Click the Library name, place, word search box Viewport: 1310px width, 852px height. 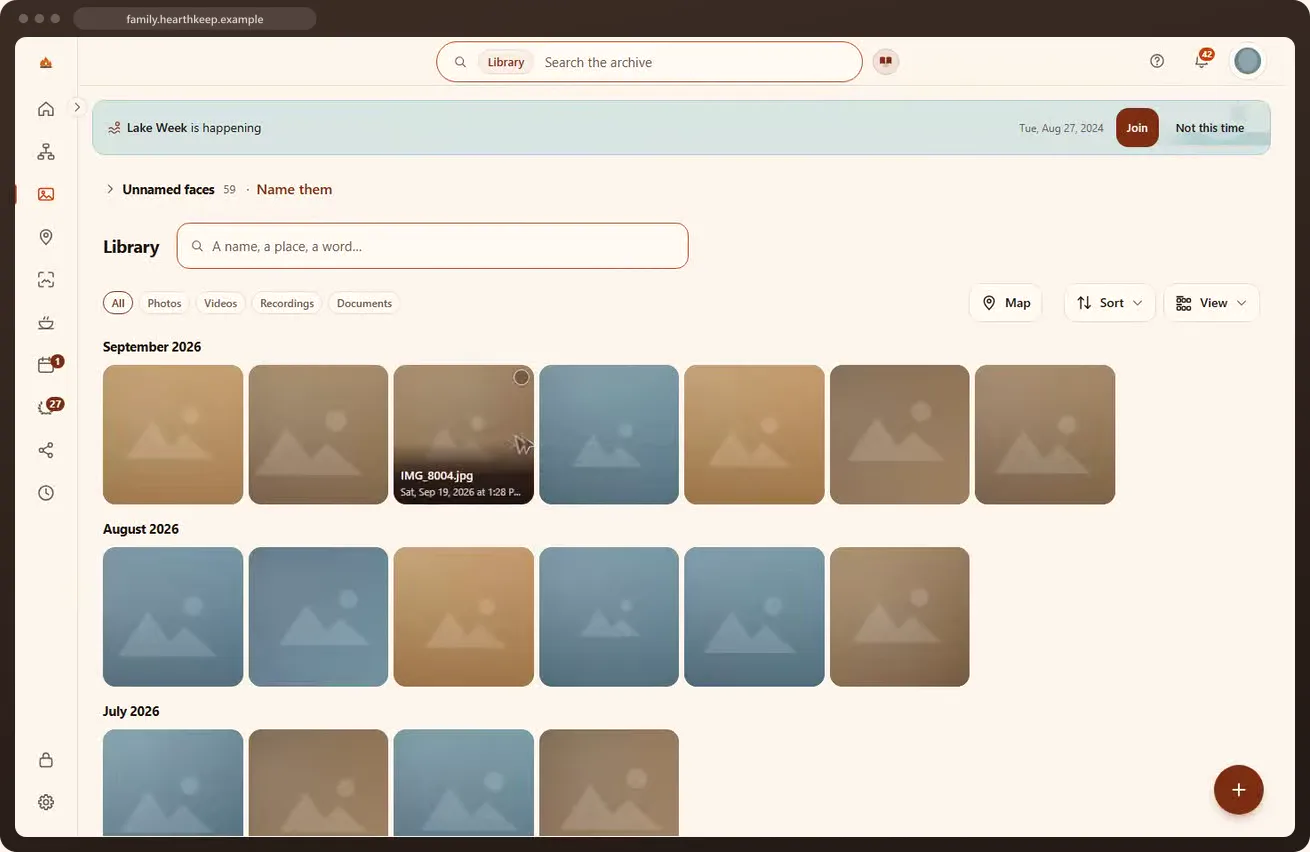[x=433, y=246]
